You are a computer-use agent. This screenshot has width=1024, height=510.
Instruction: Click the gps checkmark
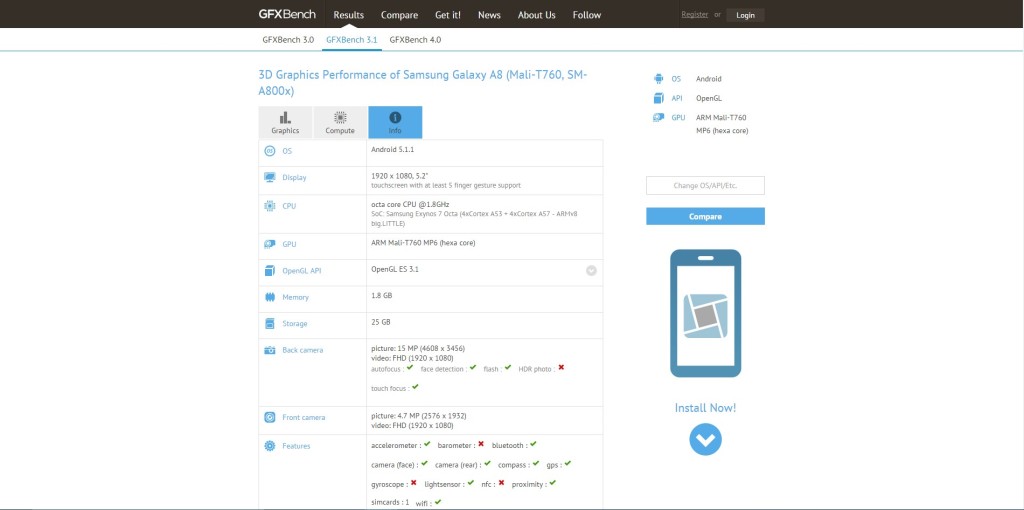pos(568,464)
